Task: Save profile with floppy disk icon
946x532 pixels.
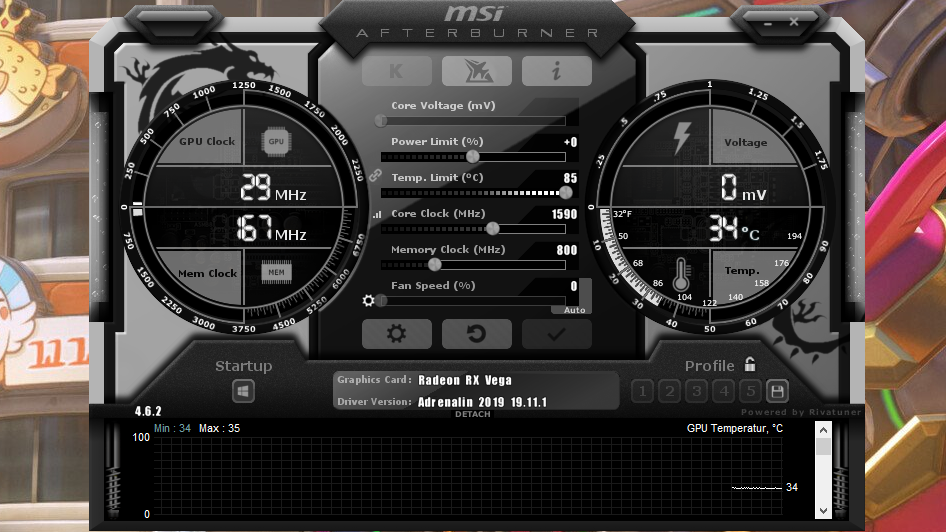Action: click(777, 391)
